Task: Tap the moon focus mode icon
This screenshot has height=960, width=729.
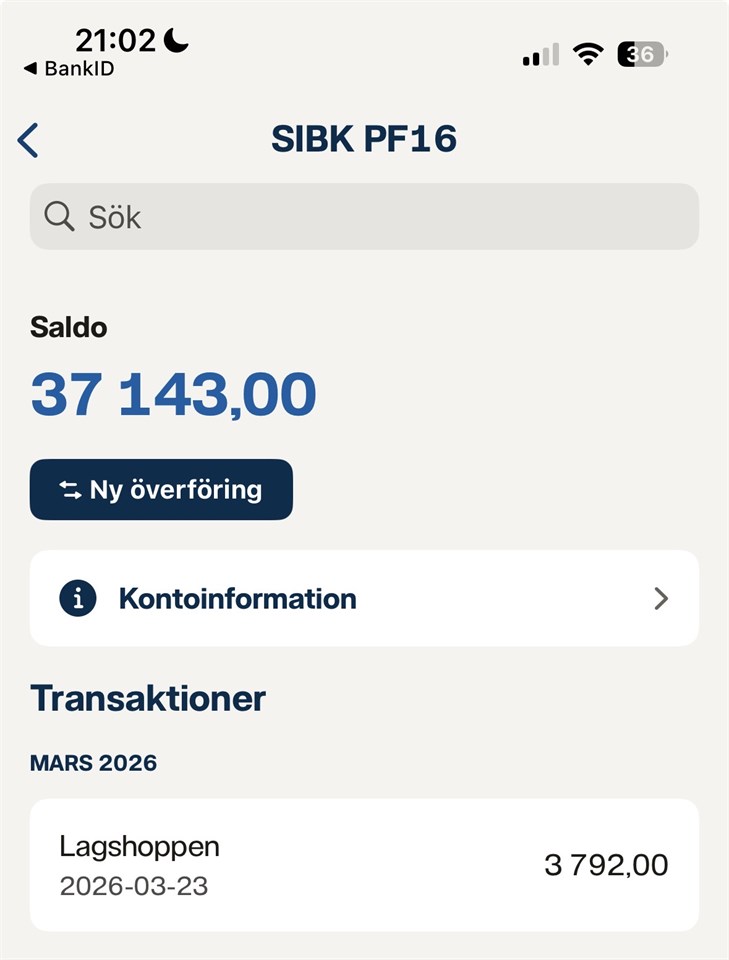Action: click(176, 40)
